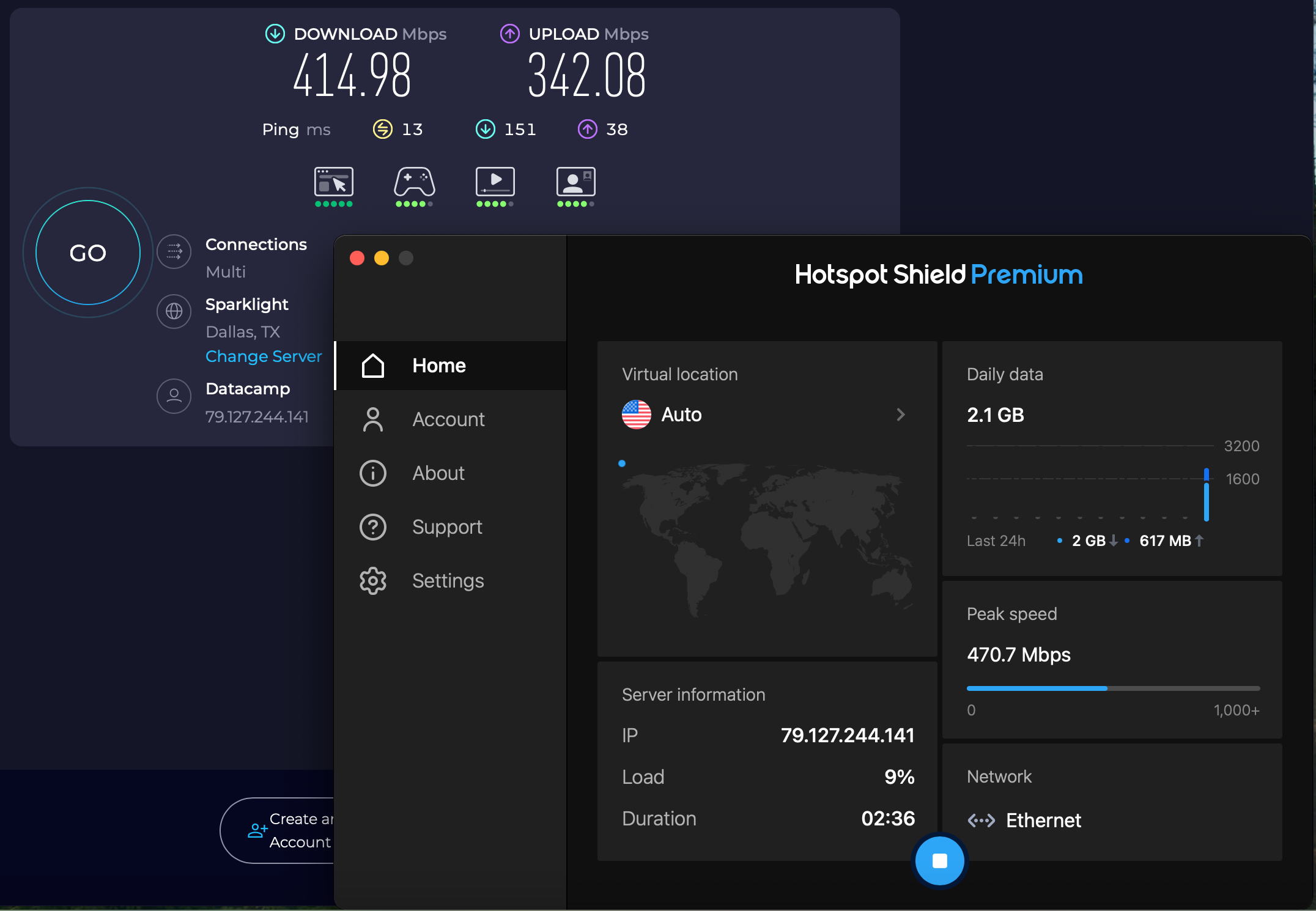Click the US flag icon next to Auto
Image resolution: width=1316 pixels, height=911 pixels.
pyautogui.click(x=637, y=415)
